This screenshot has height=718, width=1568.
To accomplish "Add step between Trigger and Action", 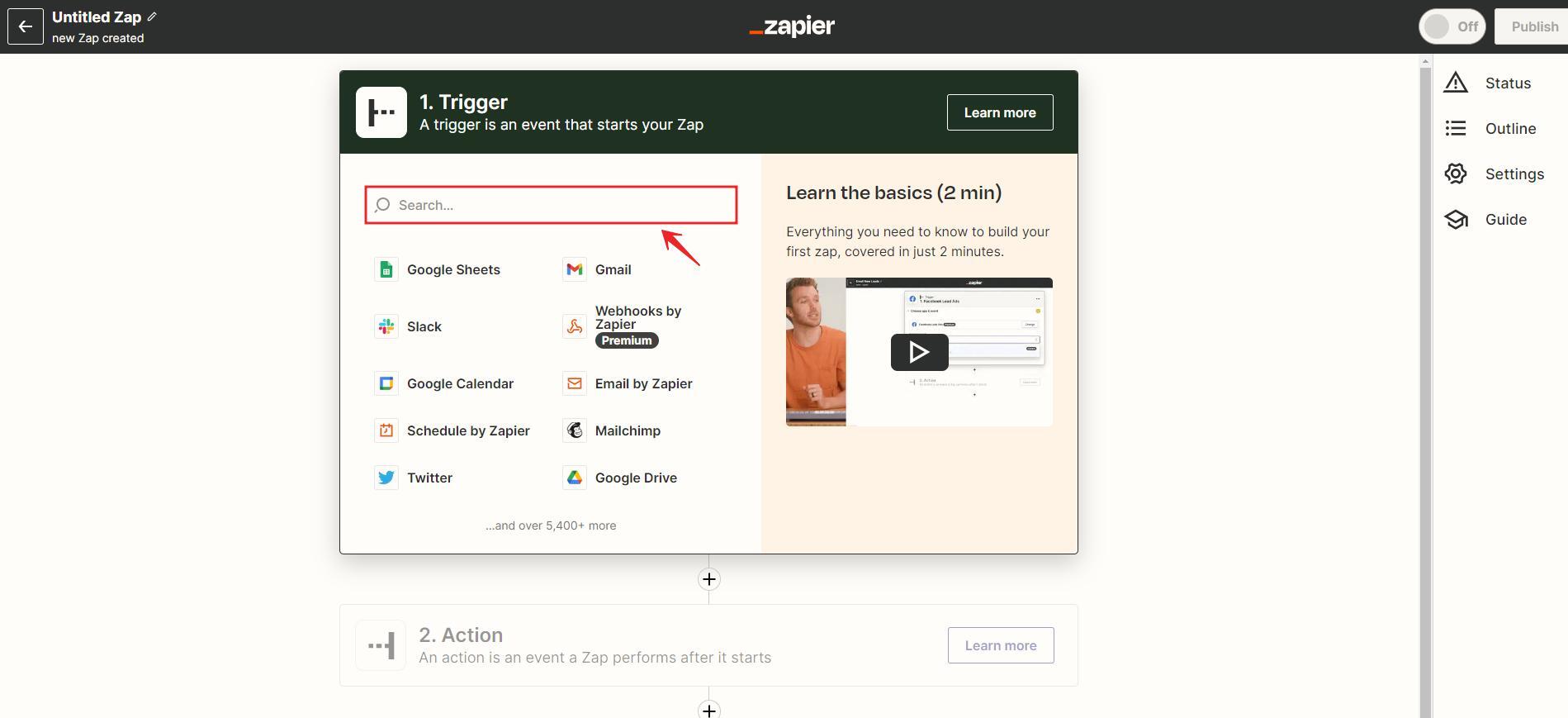I will [708, 579].
